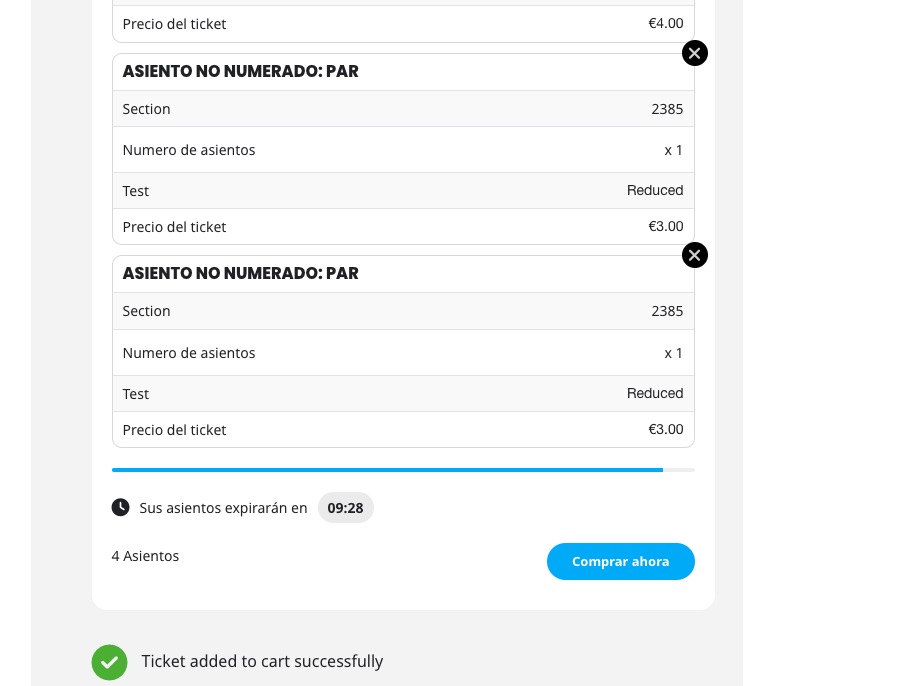Click the 09:28 countdown timer badge
This screenshot has height=686, width=912.
point(345,508)
